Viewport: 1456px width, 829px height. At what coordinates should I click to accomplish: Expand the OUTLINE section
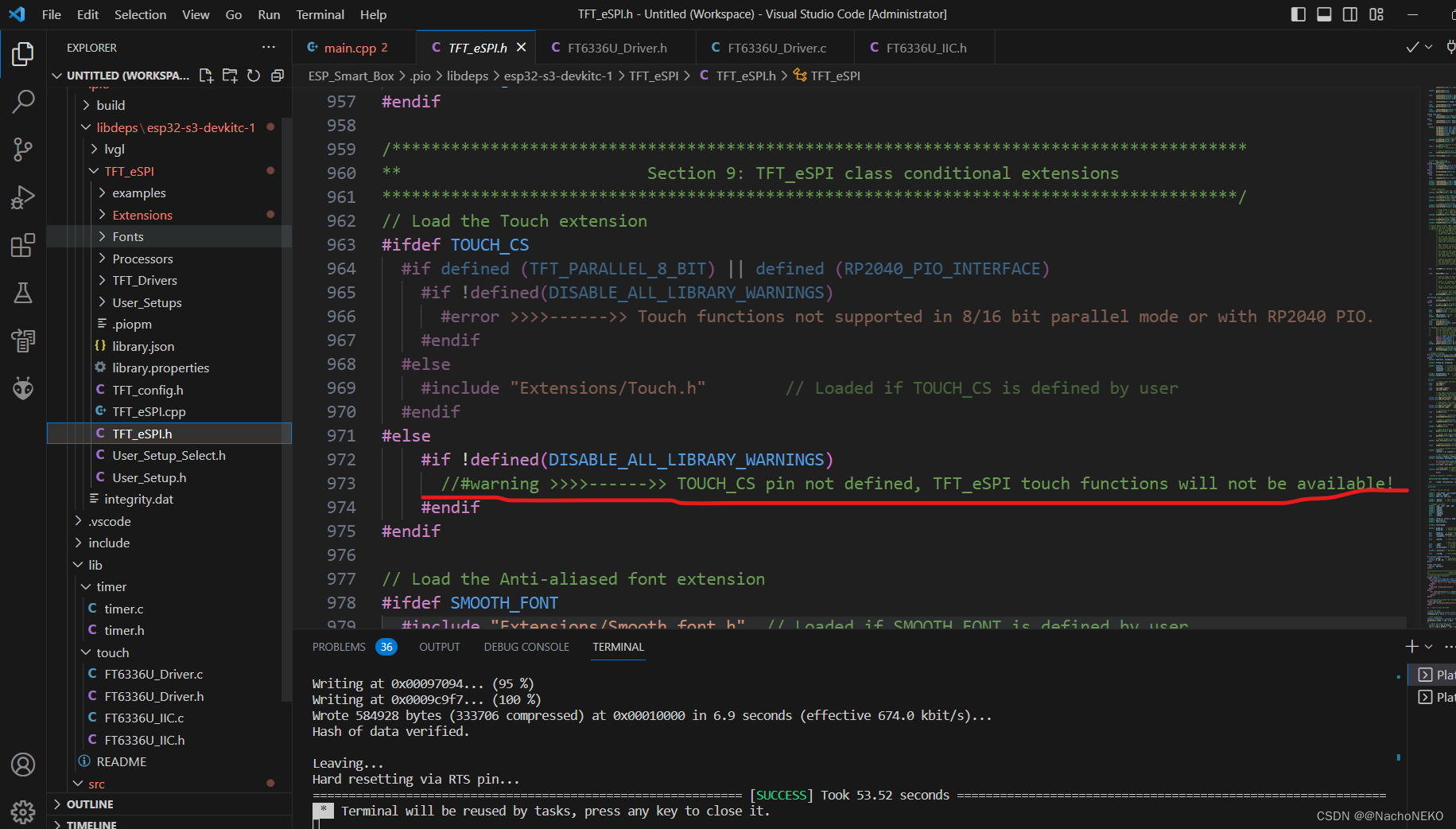169,804
